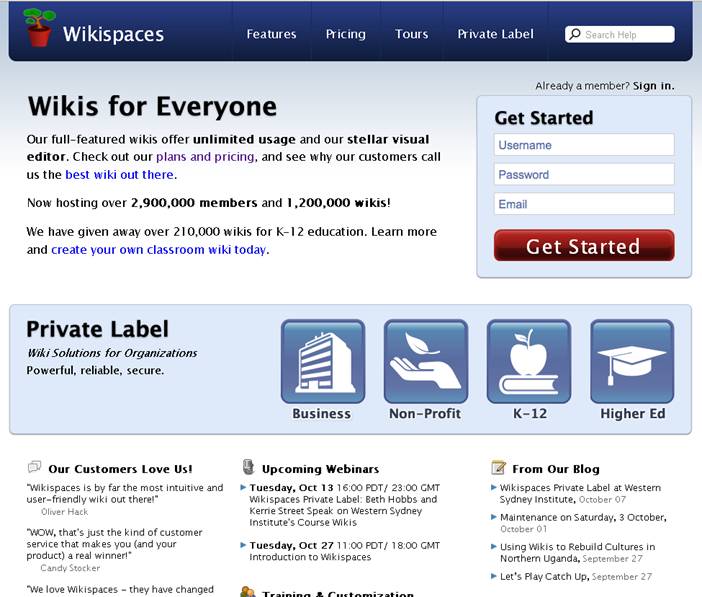Screen dimensions: 702x597
Task: Click the Training & Customization heading
Action: (338, 593)
